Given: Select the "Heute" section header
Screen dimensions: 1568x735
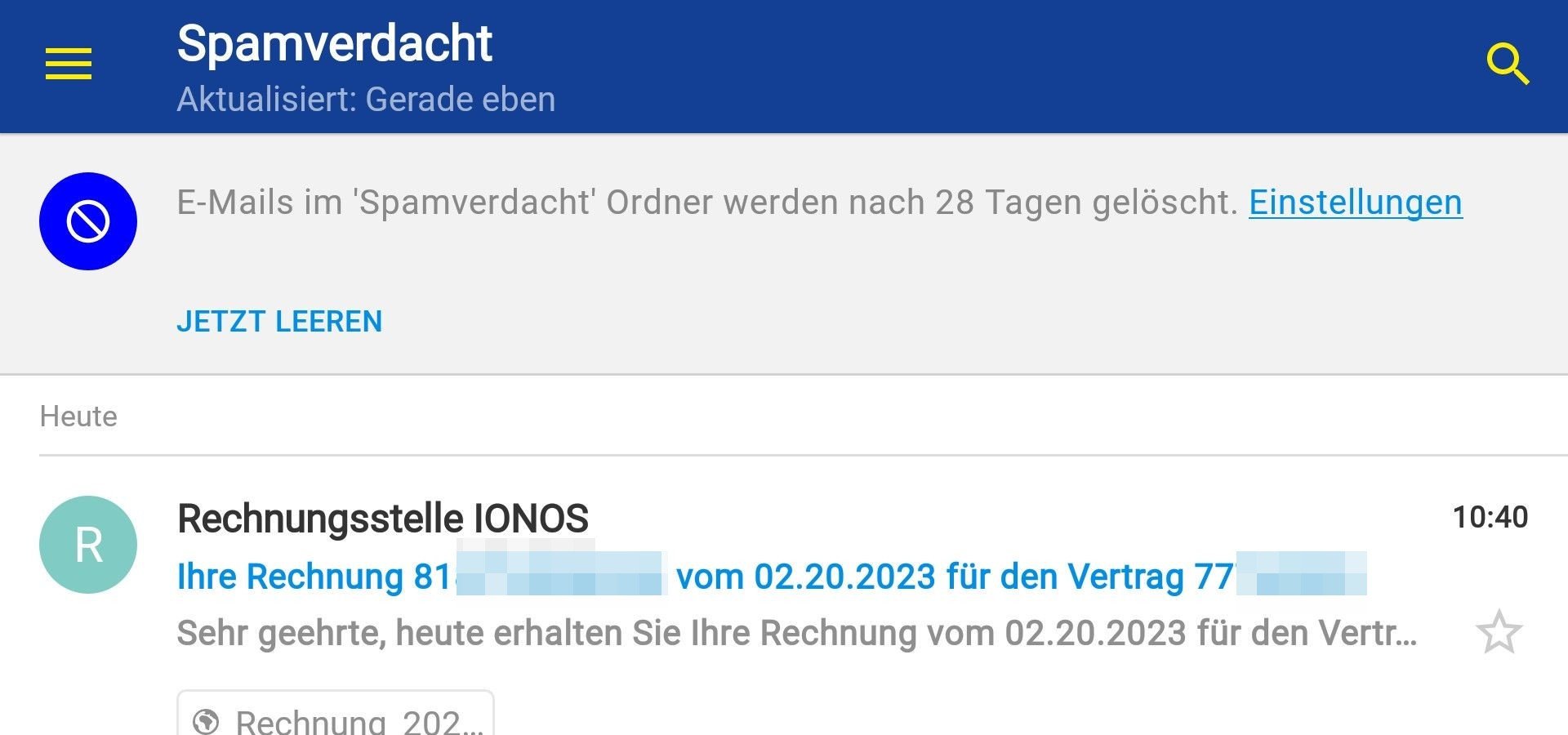Looking at the screenshot, I should [x=78, y=416].
